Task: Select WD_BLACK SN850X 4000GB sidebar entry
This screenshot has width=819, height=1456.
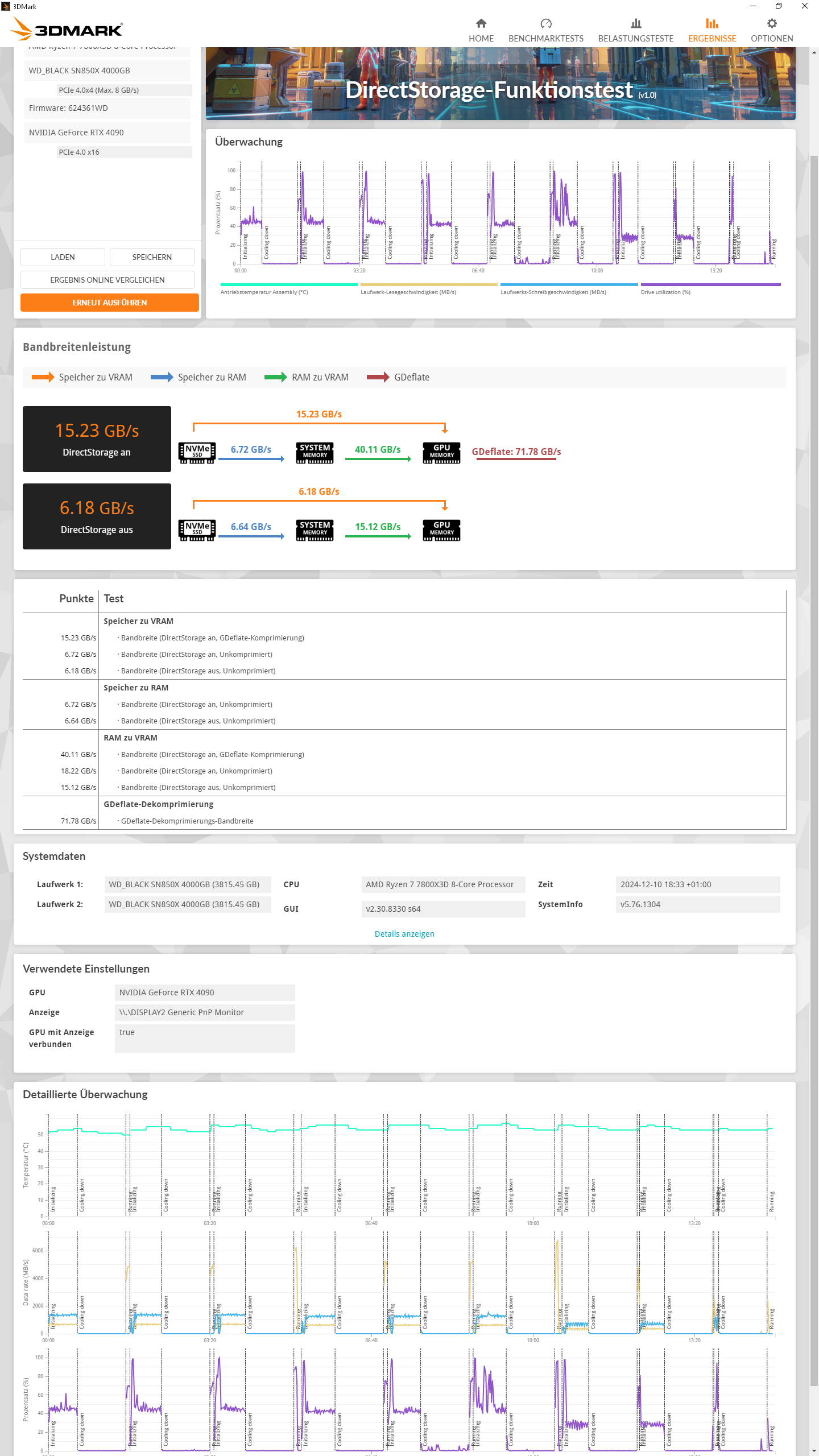Action: [107, 71]
